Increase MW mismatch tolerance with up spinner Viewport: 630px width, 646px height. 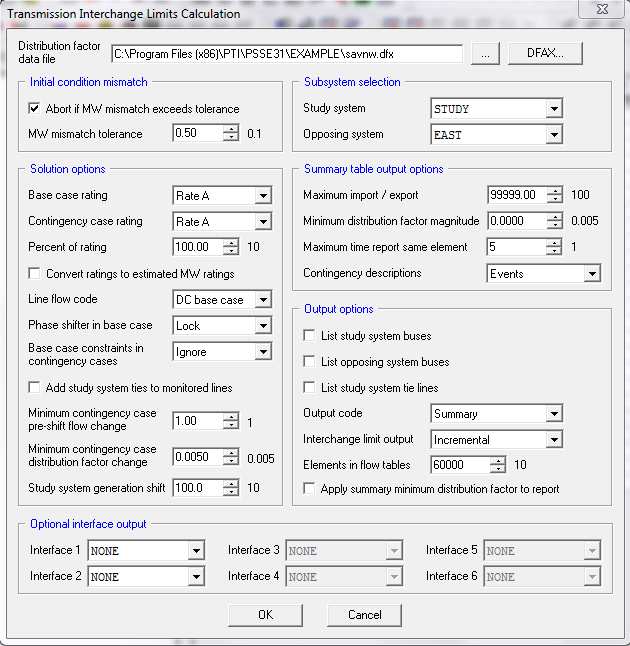tap(231, 129)
